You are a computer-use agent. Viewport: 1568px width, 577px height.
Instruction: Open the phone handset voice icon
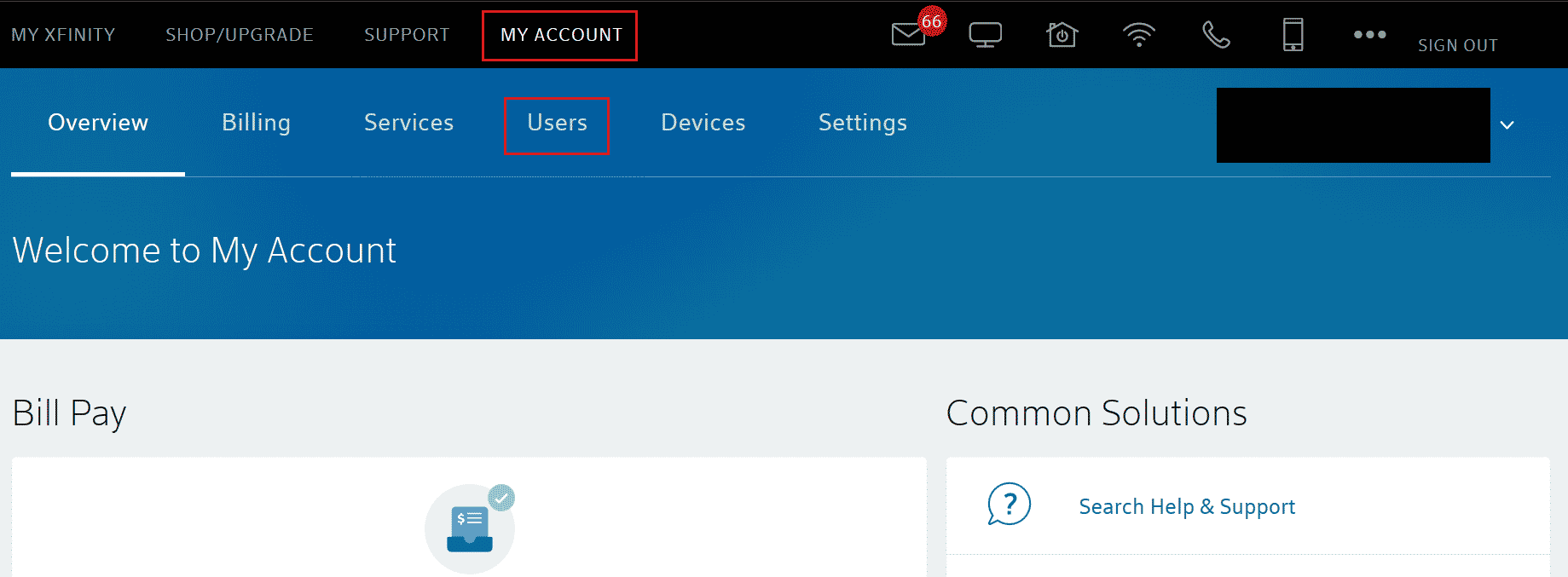[x=1216, y=35]
